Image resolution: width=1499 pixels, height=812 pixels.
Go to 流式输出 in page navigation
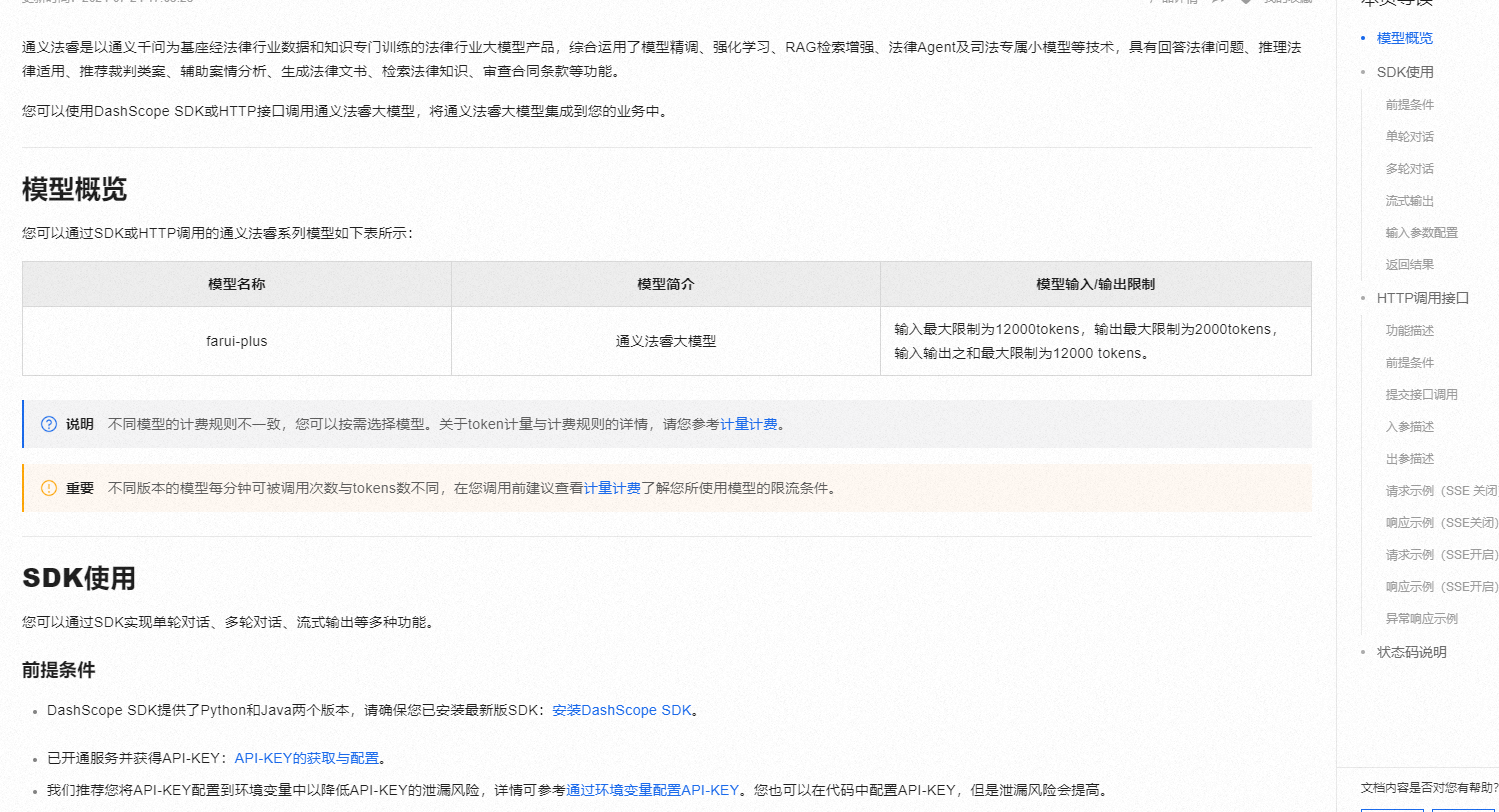(1410, 200)
